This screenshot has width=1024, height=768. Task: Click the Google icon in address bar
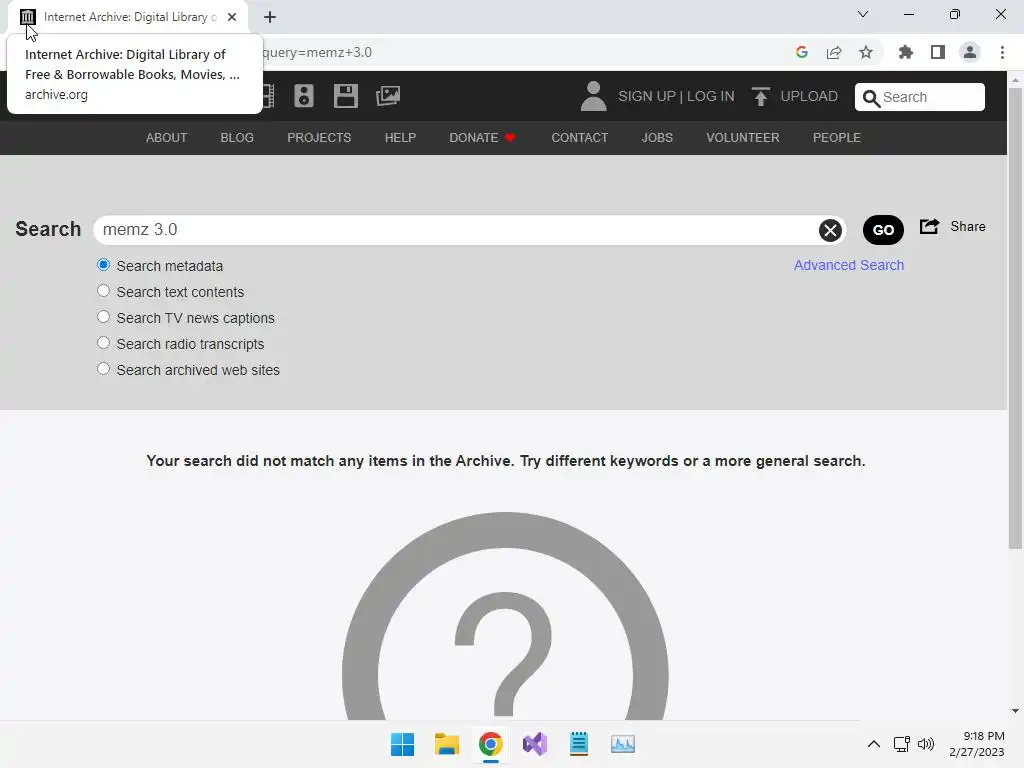[x=802, y=52]
